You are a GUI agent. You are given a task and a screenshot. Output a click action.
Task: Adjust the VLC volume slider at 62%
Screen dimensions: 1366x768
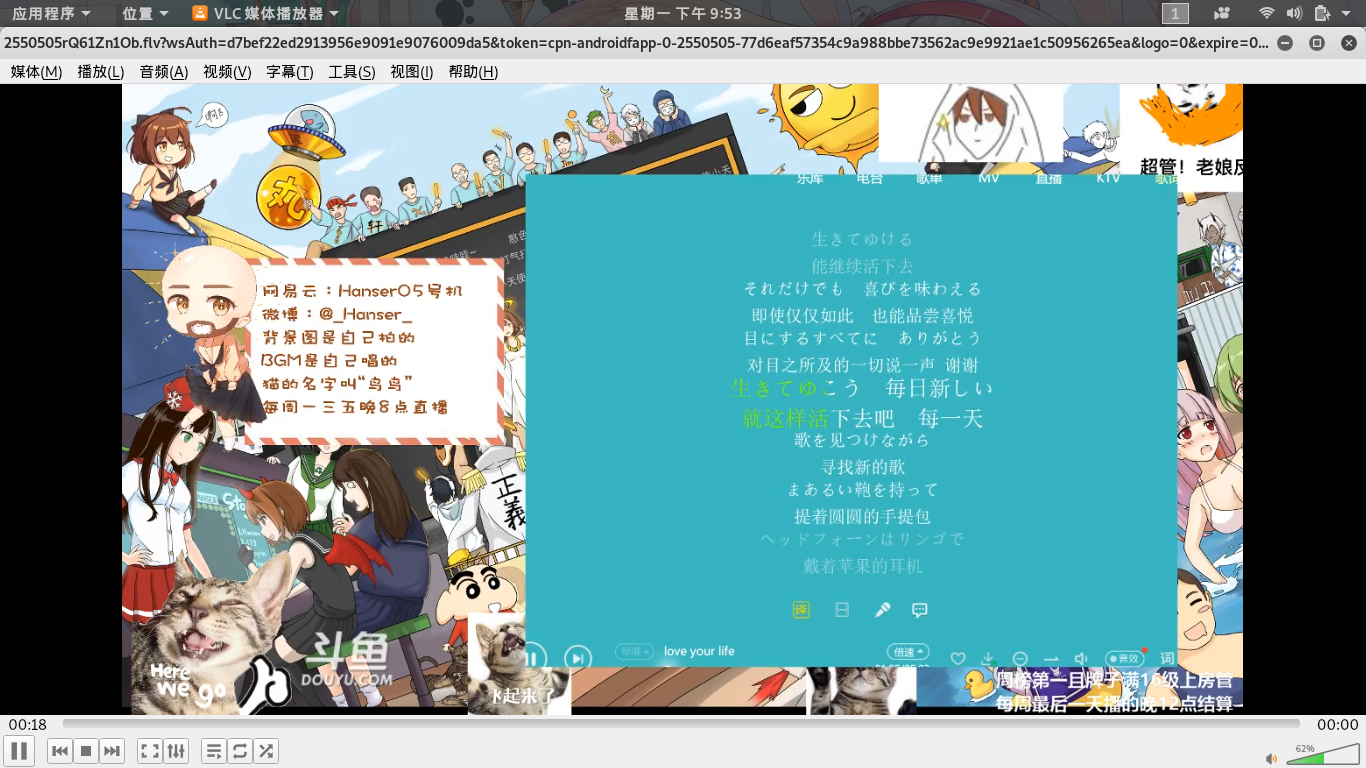pos(1321,754)
